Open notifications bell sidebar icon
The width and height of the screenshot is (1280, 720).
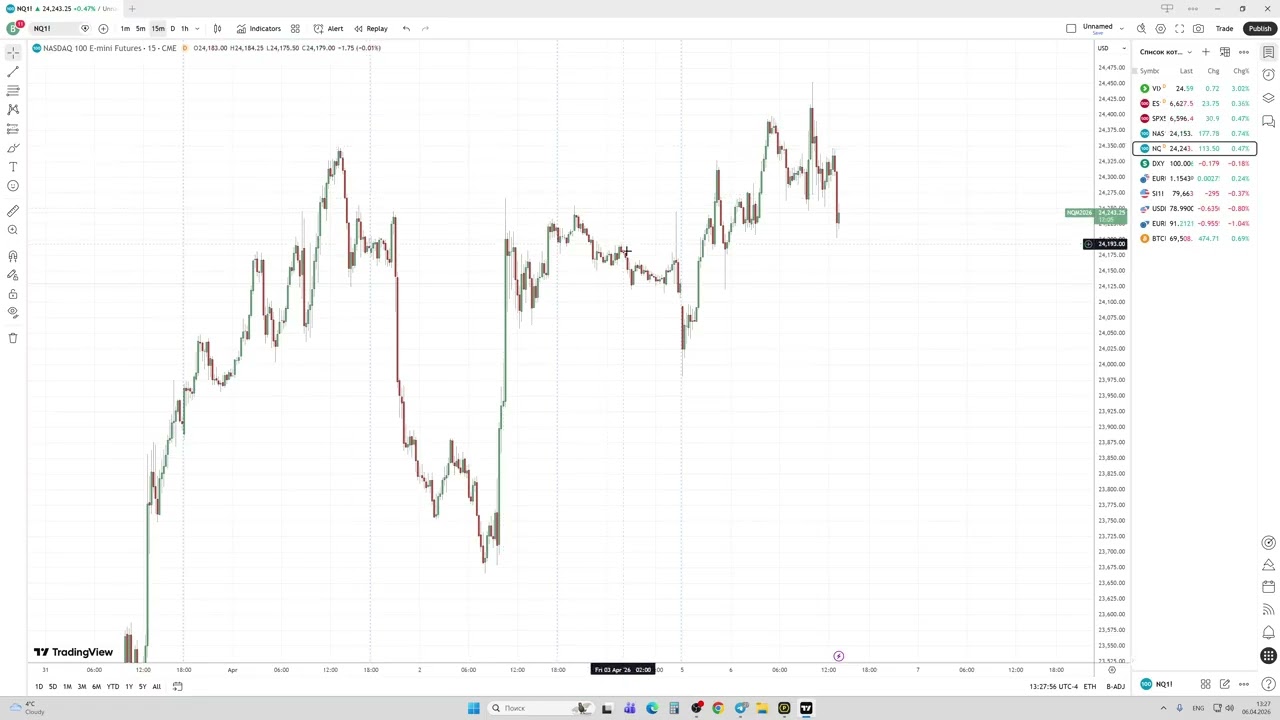pyautogui.click(x=1268, y=632)
